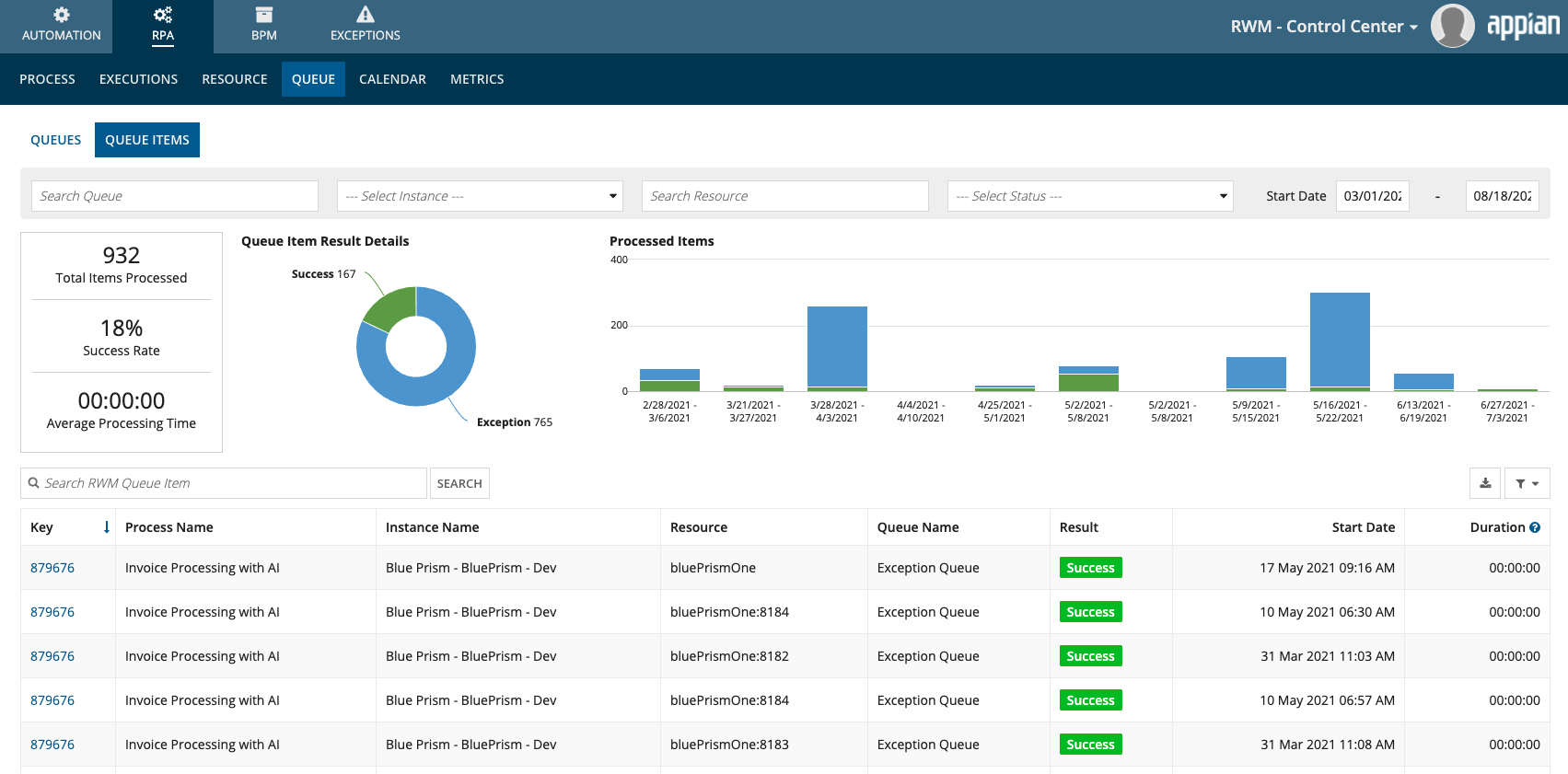Image resolution: width=1568 pixels, height=774 pixels.
Task: Focus the Search Resource field
Action: tap(785, 196)
